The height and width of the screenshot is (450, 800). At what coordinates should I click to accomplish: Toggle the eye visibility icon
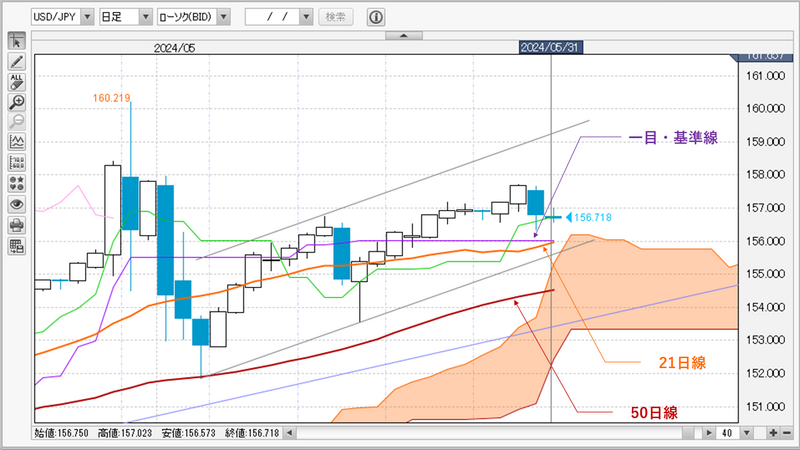pyautogui.click(x=16, y=205)
